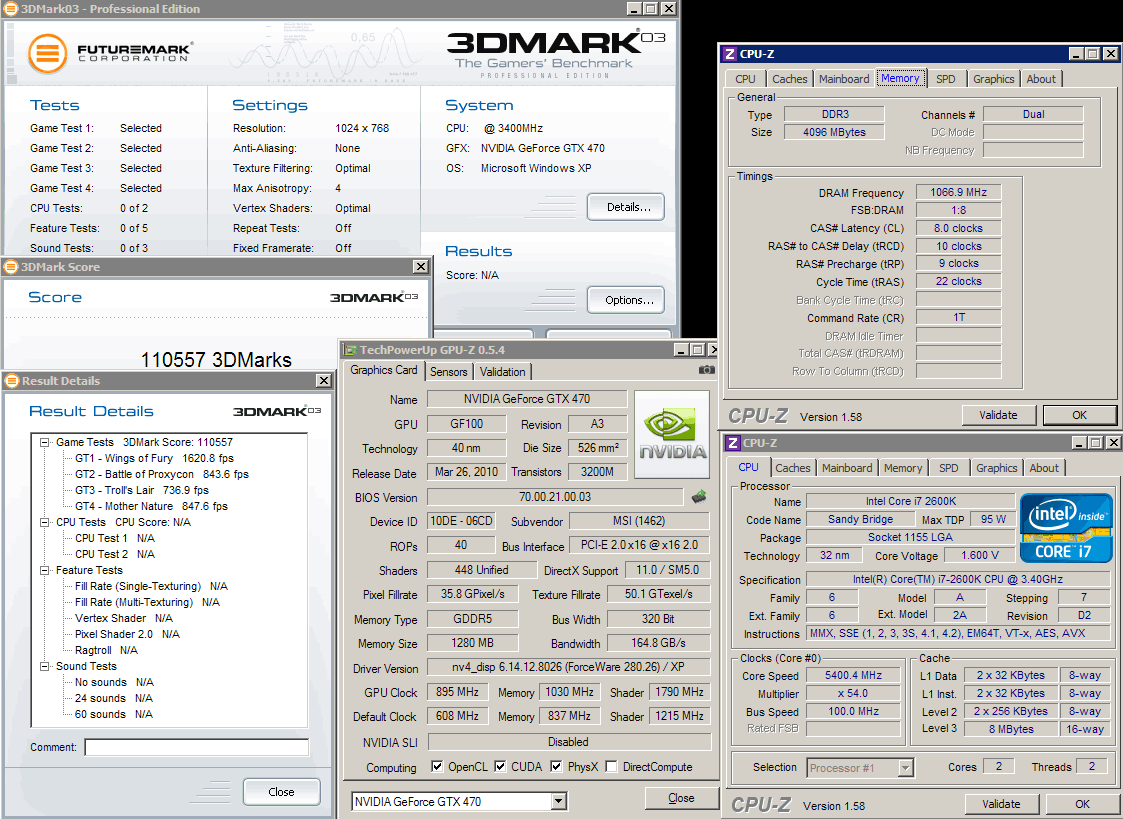Open the Processor #1 selection dropdown
The image size is (1123, 819).
click(x=906, y=768)
